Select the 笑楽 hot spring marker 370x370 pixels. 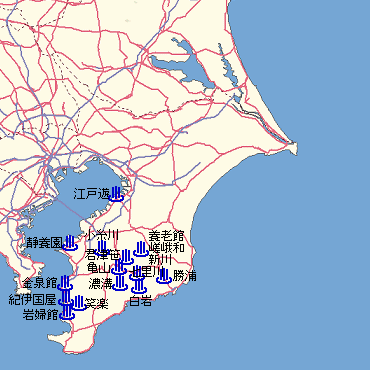click(x=79, y=303)
